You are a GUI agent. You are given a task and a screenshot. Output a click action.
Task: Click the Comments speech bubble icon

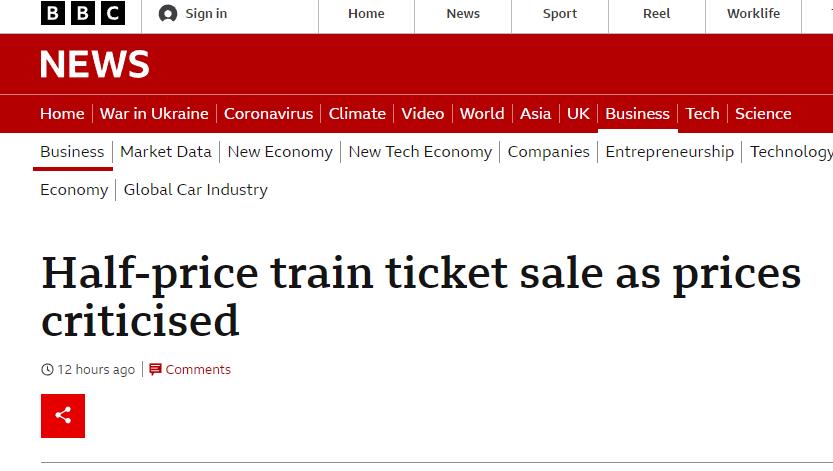(x=155, y=370)
